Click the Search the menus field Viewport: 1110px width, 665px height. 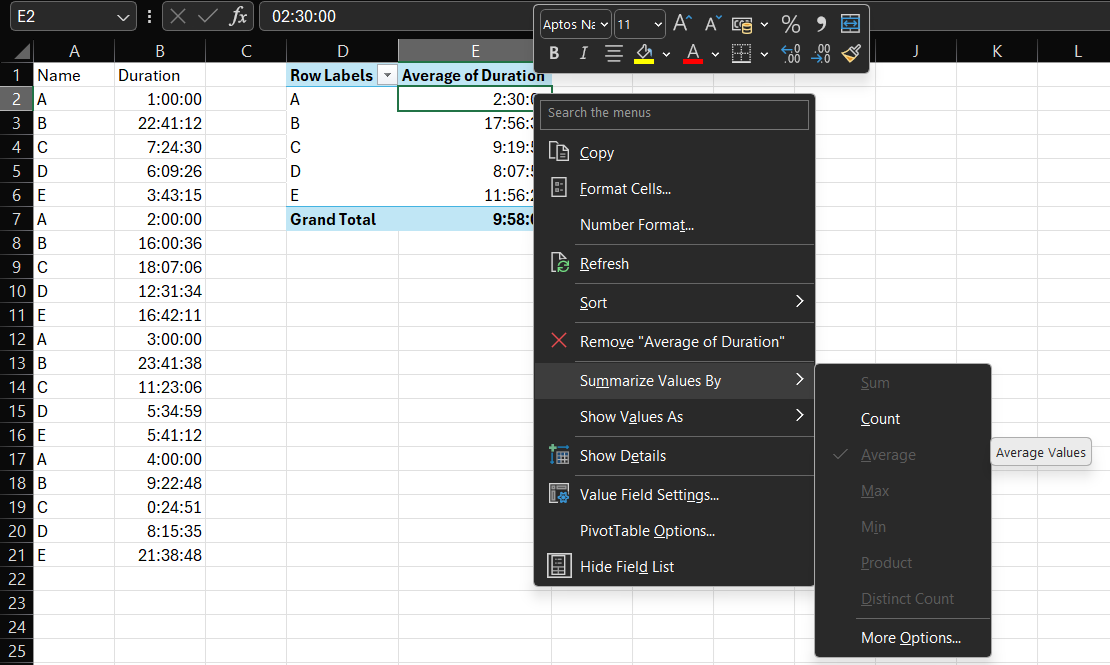click(674, 114)
